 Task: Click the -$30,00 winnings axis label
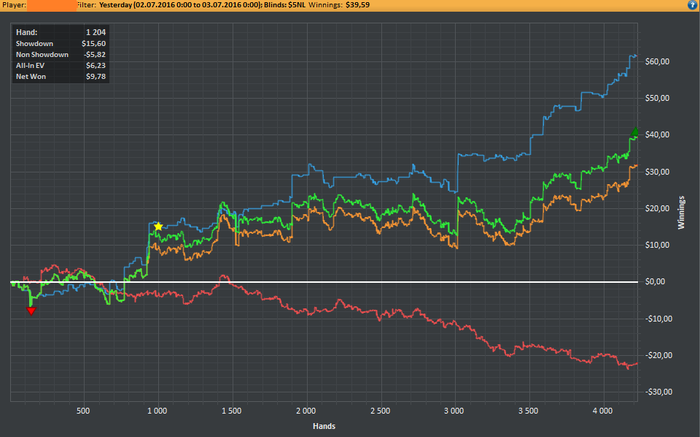pyautogui.click(x=657, y=392)
